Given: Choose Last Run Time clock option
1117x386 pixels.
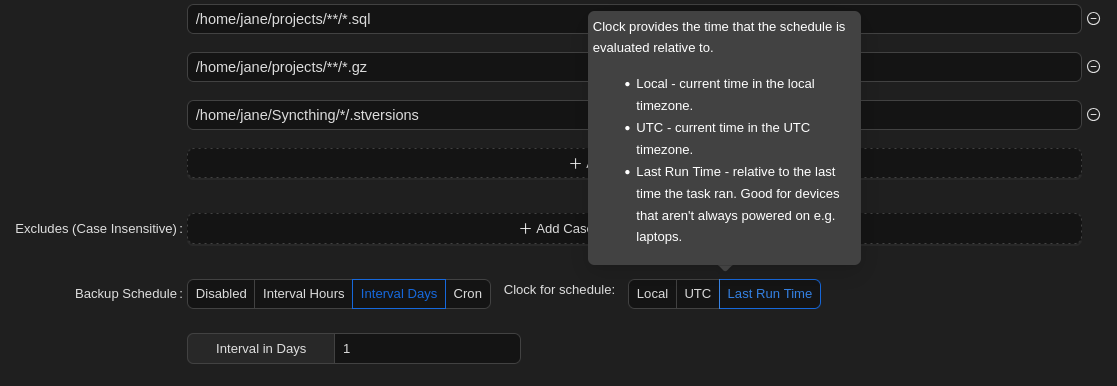Looking at the screenshot, I should (x=770, y=294).
